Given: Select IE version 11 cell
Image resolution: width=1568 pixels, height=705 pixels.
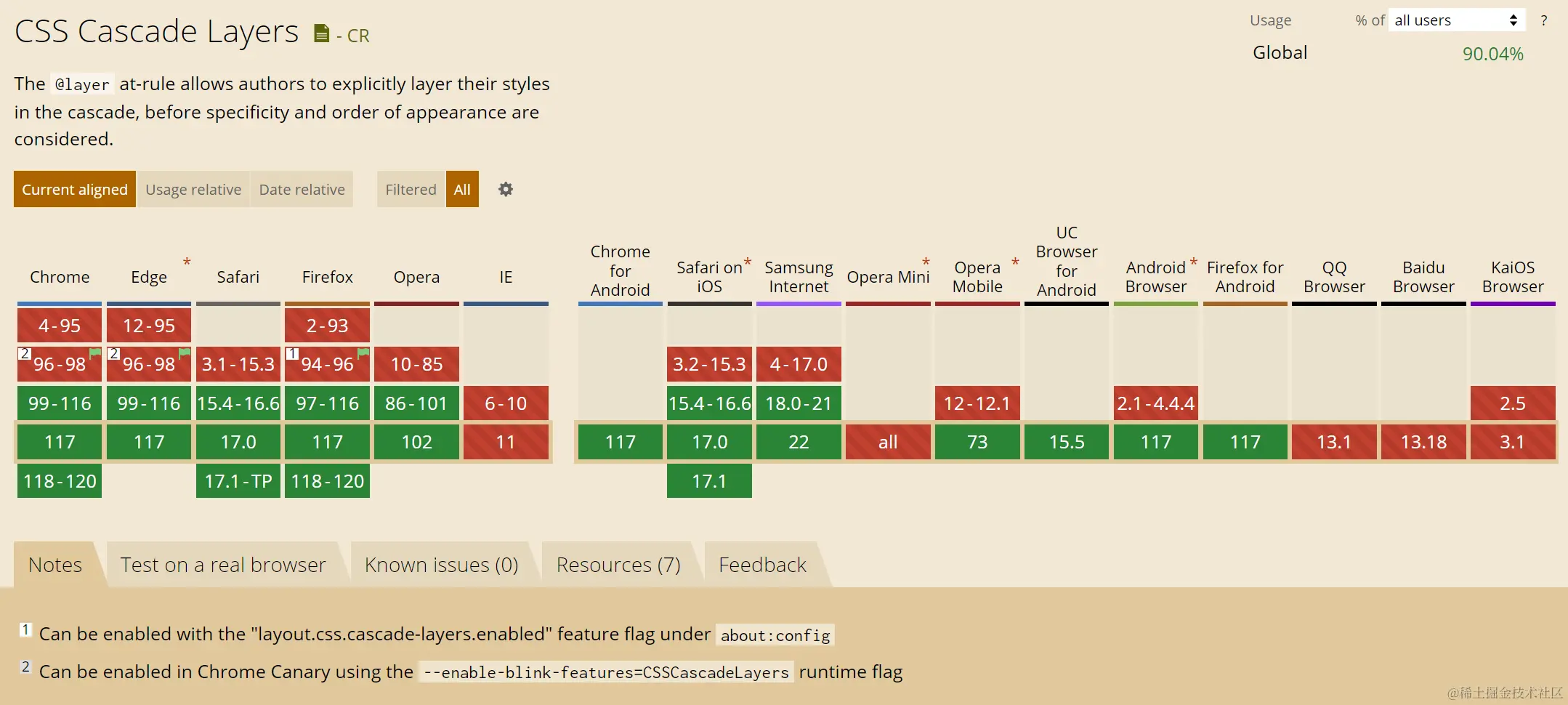Looking at the screenshot, I should 506,442.
